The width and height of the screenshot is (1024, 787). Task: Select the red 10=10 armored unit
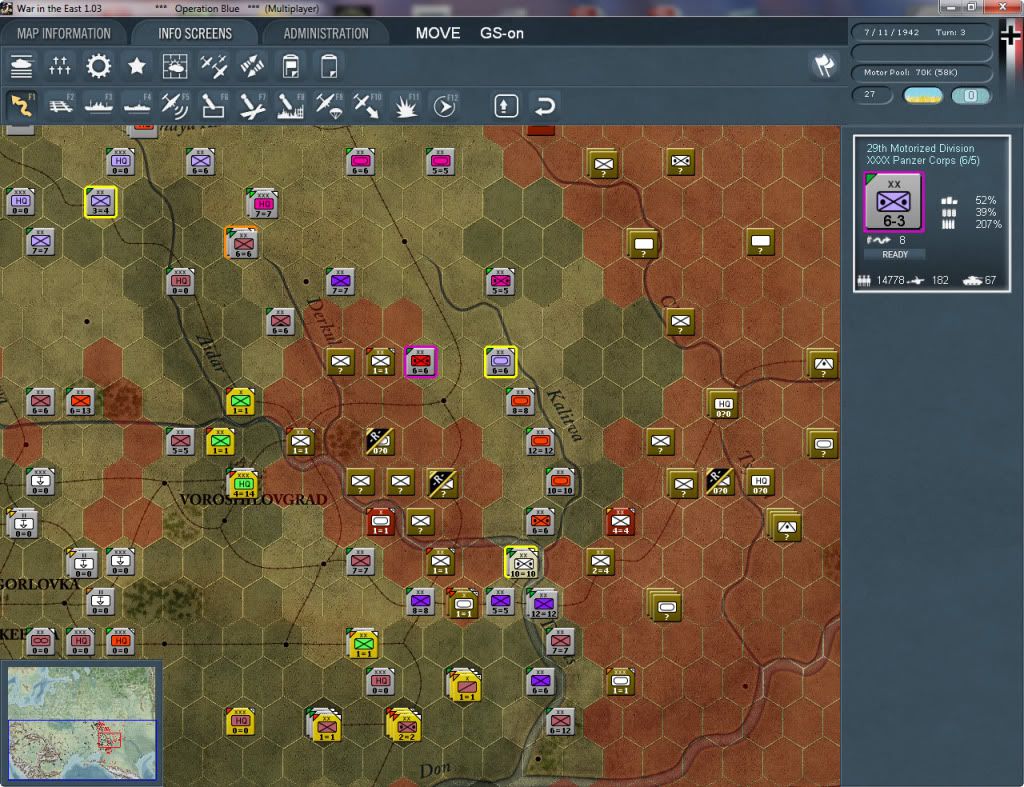click(560, 482)
